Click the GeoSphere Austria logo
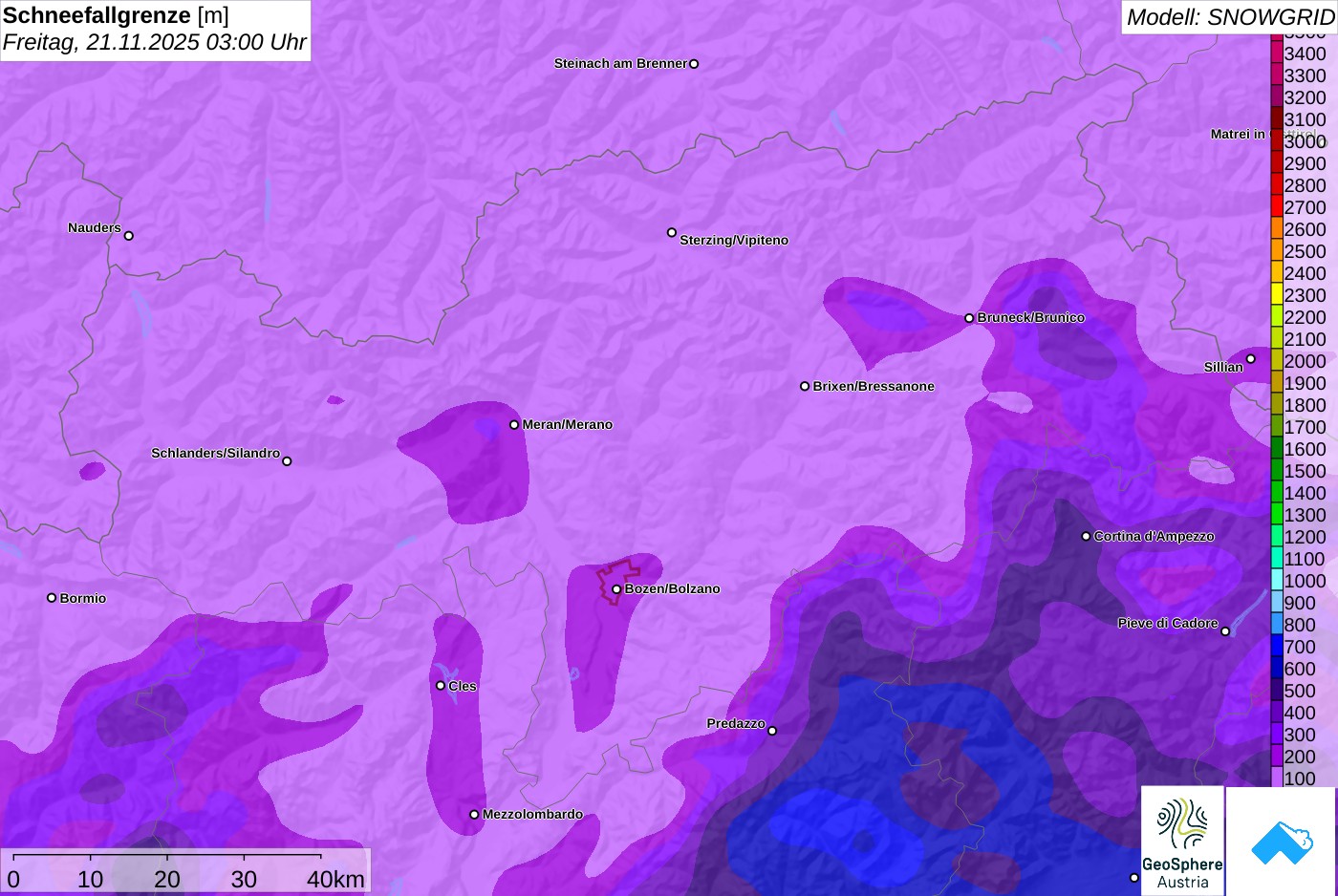This screenshot has height=896, width=1338. tap(1182, 840)
